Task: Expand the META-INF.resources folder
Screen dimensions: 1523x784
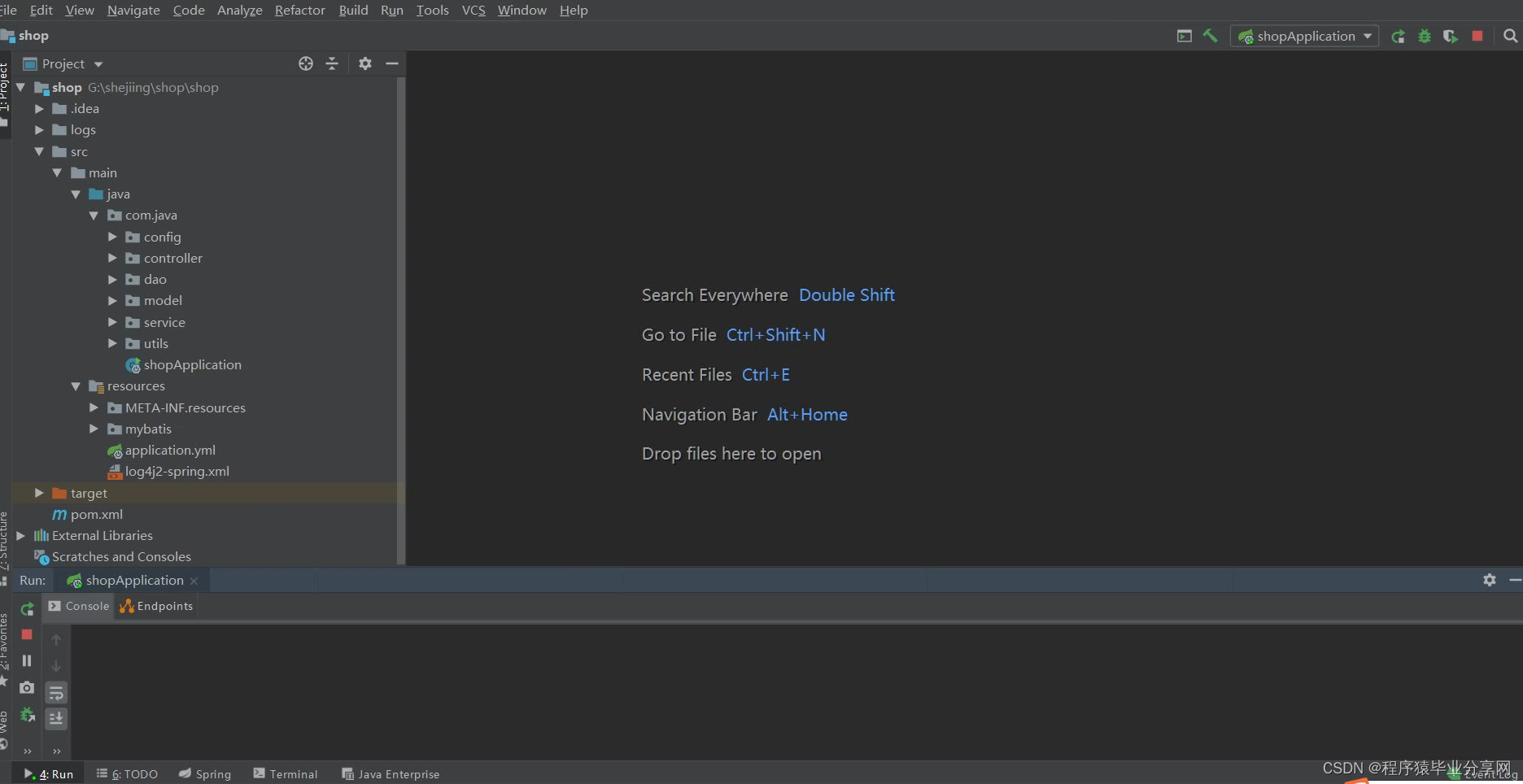Action: point(94,407)
